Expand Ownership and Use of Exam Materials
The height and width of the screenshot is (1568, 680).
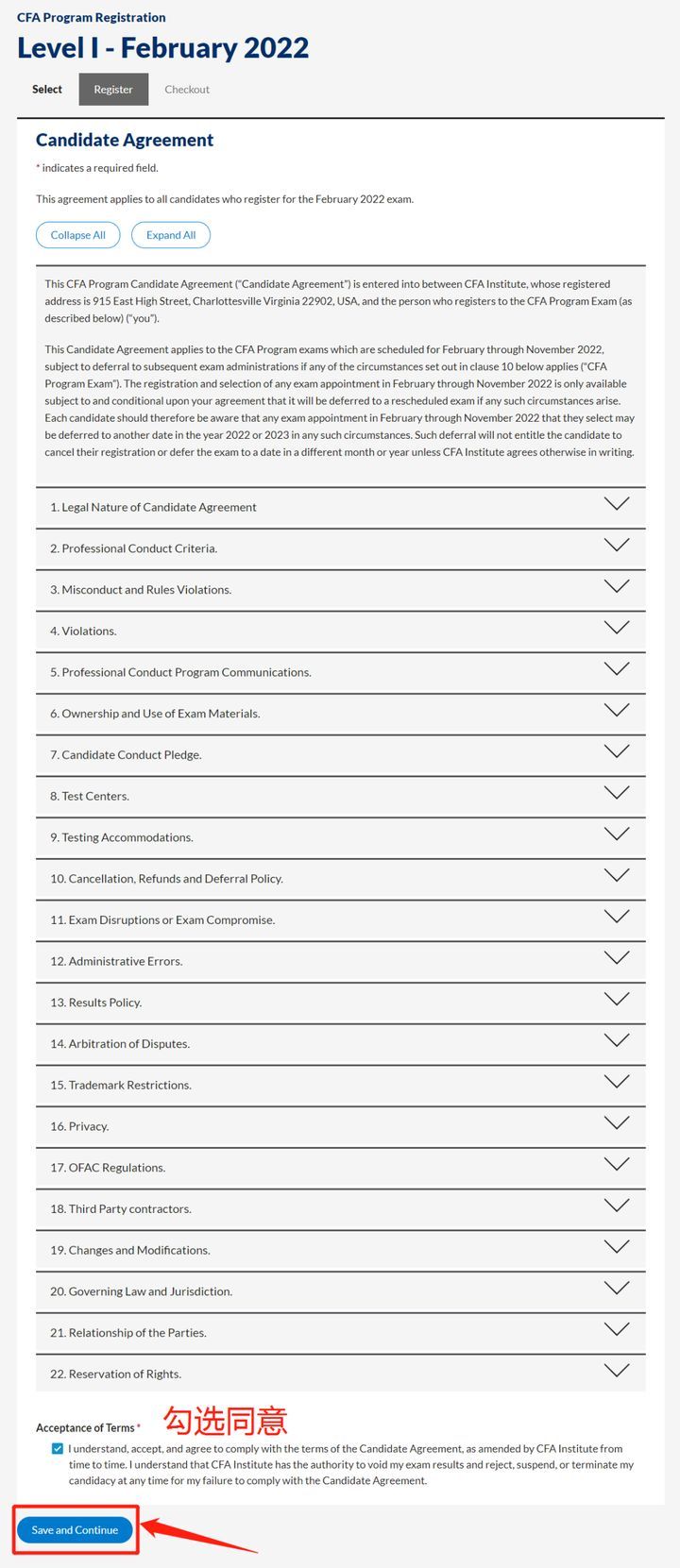click(155, 714)
